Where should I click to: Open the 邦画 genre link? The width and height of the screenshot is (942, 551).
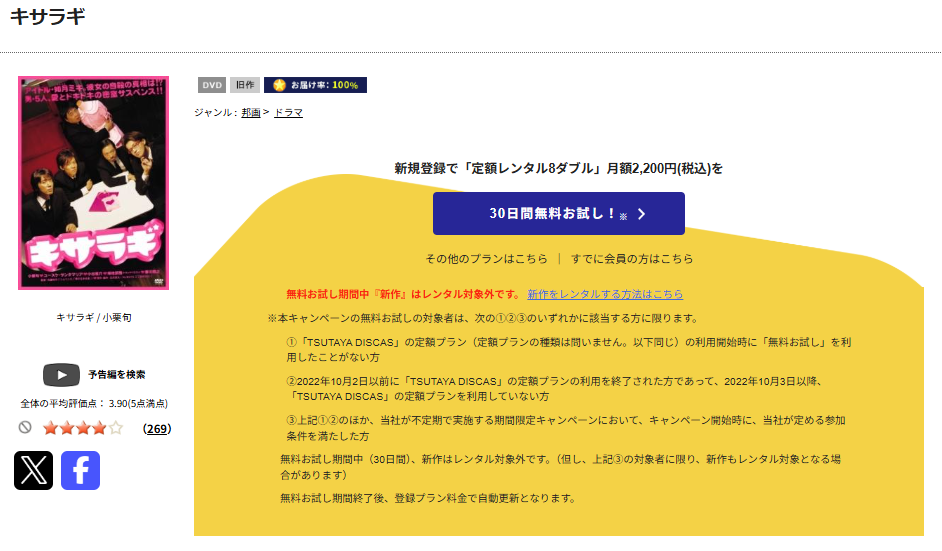coord(251,112)
